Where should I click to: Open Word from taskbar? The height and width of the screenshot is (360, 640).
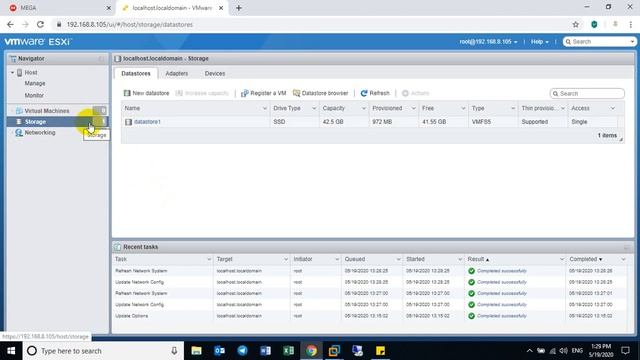265,351
